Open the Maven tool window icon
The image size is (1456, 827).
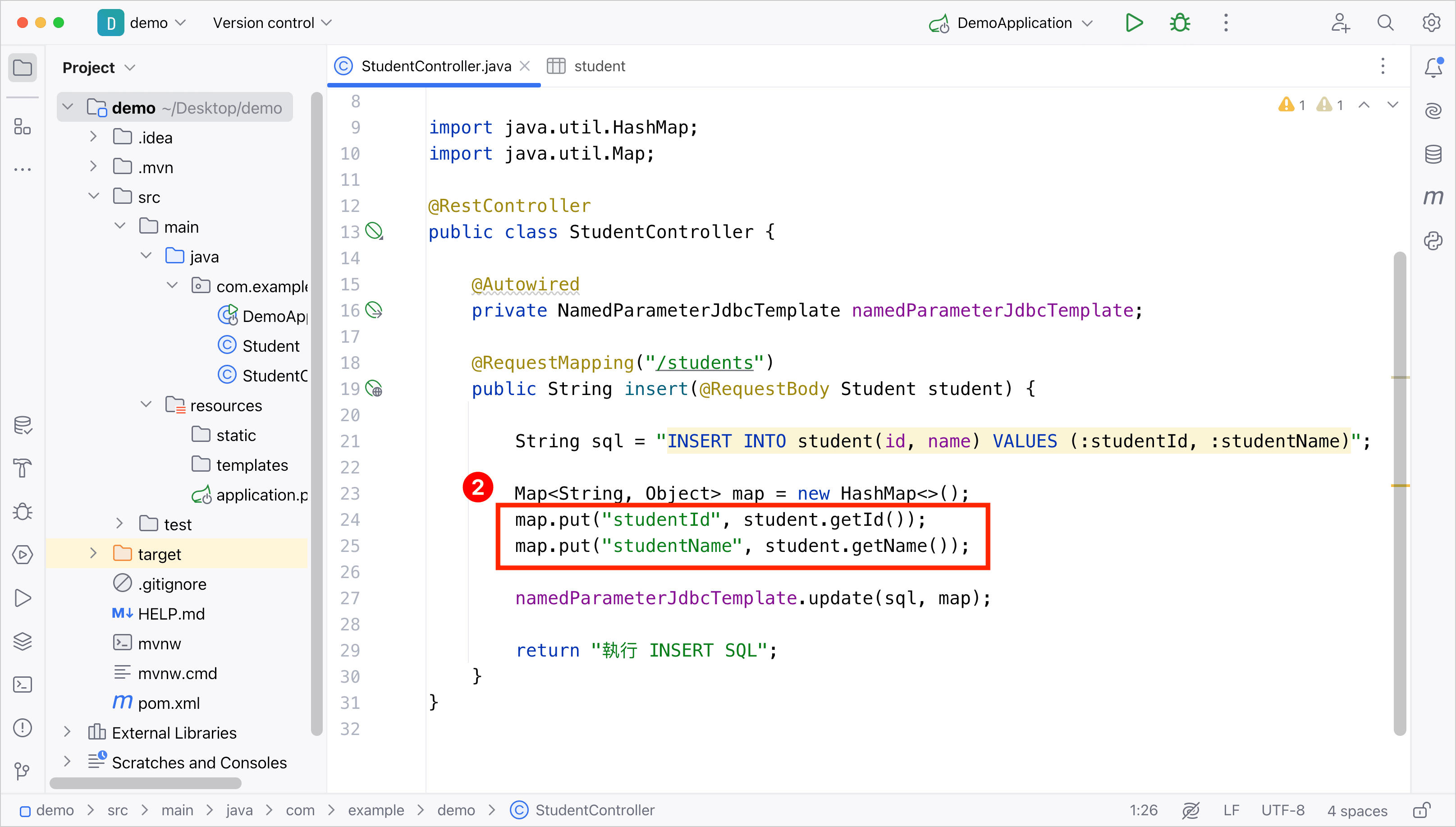pyautogui.click(x=1433, y=197)
